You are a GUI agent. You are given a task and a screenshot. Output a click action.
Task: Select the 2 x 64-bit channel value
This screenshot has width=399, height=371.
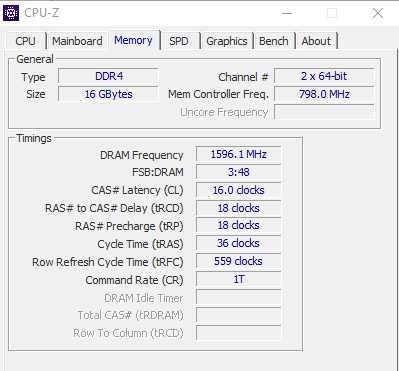click(324, 76)
